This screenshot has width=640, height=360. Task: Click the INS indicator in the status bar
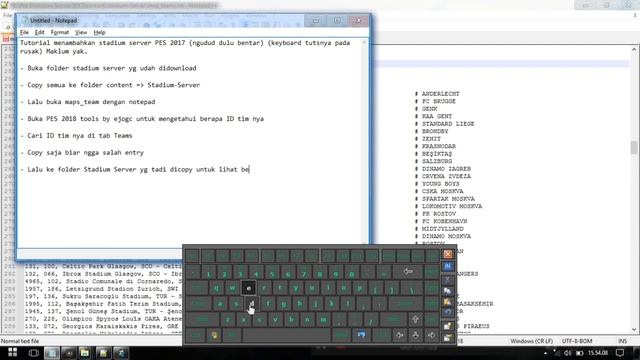(622, 341)
